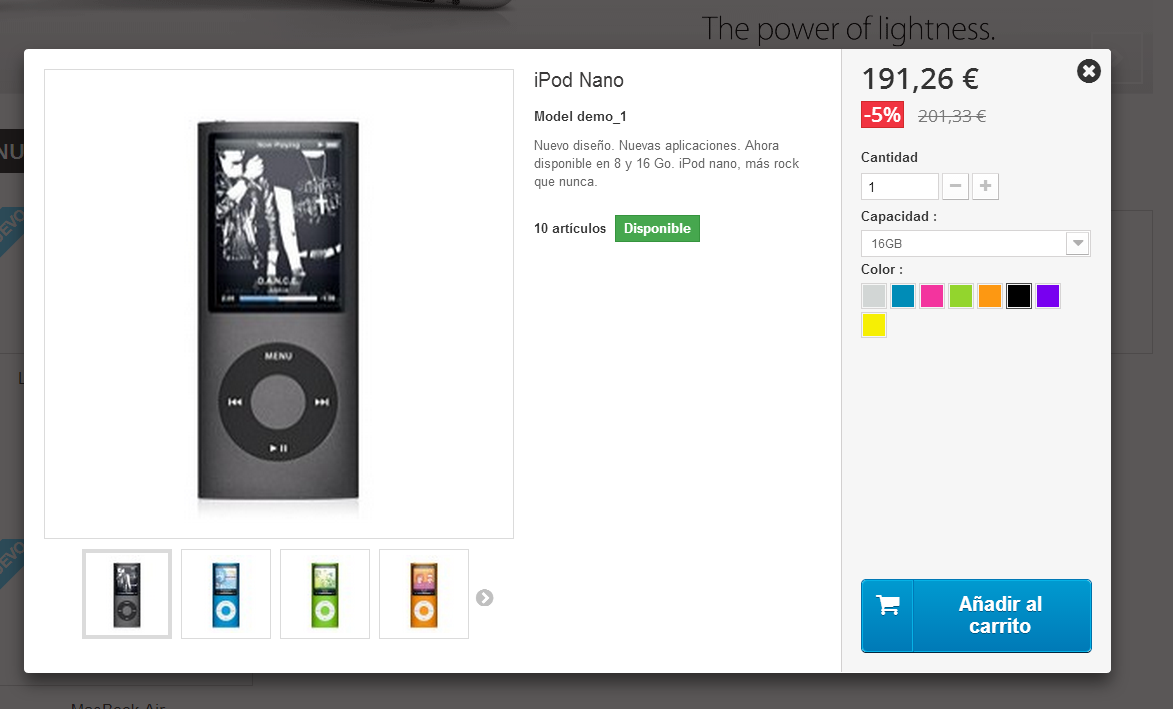Click the Model demo_1 reference text
1173x709 pixels.
[581, 117]
